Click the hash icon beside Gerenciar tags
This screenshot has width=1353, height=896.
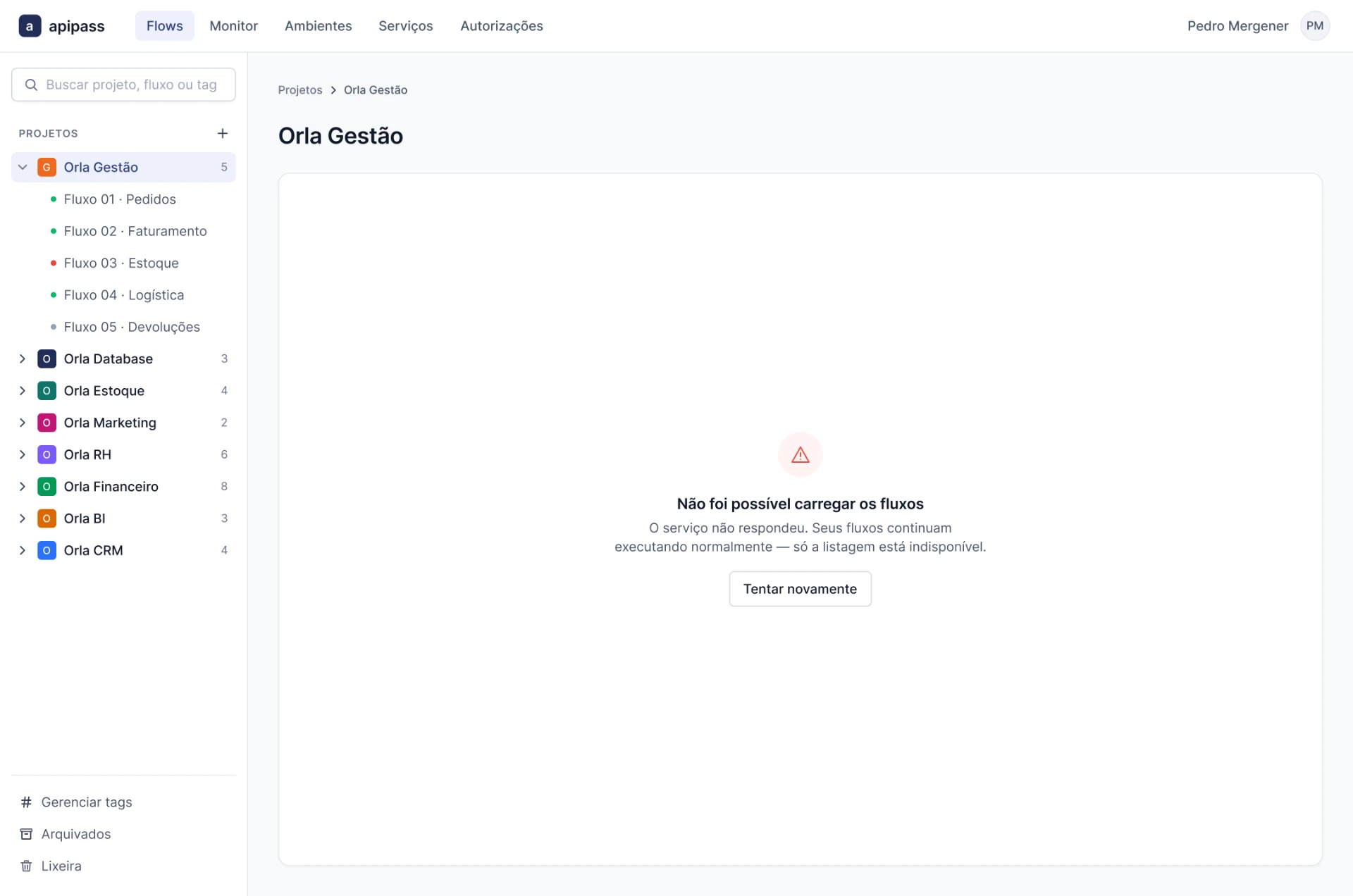click(x=26, y=802)
